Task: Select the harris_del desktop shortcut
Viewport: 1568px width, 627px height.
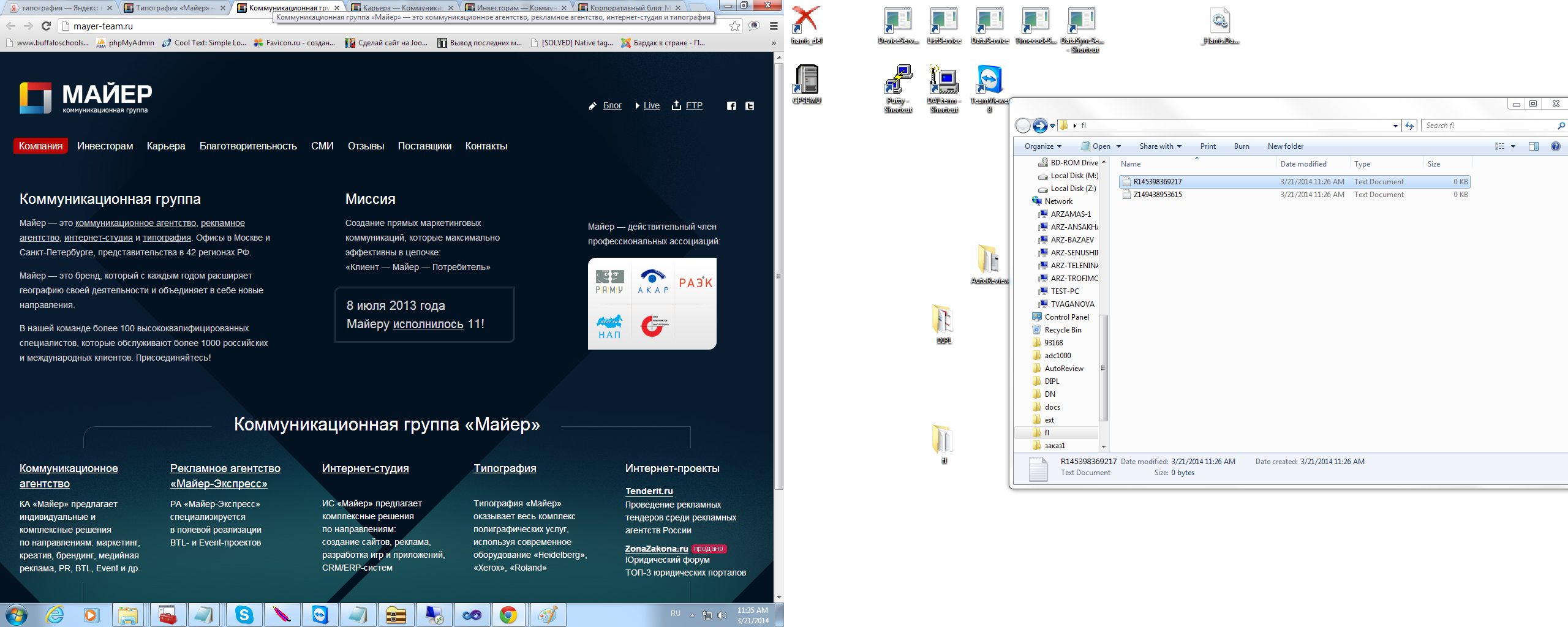Action: (x=807, y=25)
